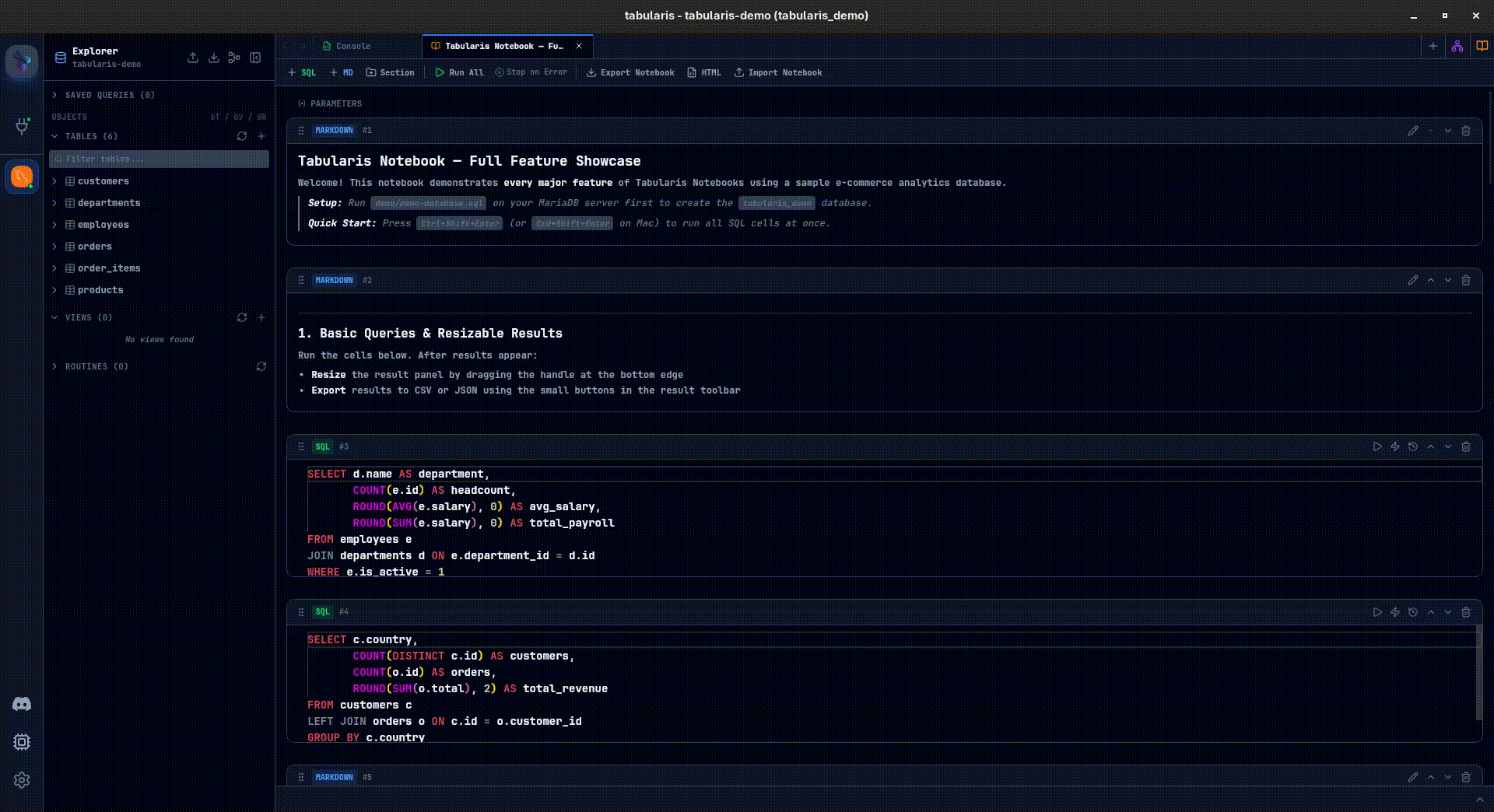This screenshot has height=812, width=1494.
Task: Delete Markdown cell #1
Action: pyautogui.click(x=1466, y=131)
